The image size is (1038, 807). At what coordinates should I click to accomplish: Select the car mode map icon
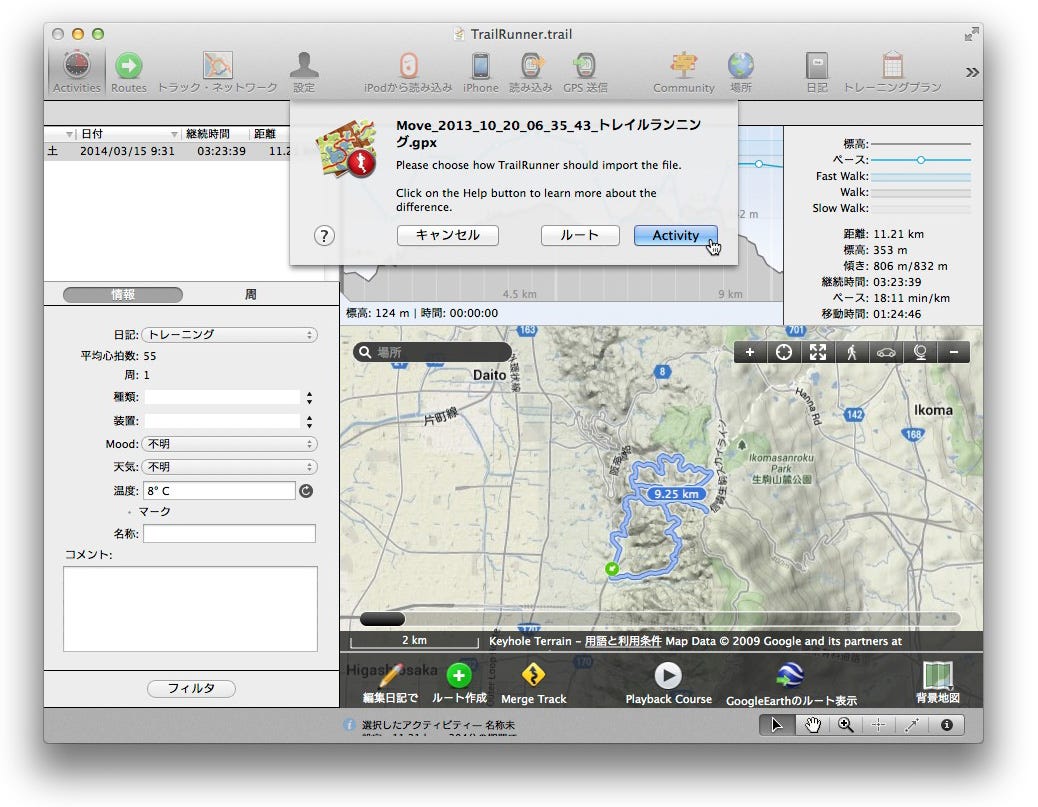pyautogui.click(x=886, y=353)
